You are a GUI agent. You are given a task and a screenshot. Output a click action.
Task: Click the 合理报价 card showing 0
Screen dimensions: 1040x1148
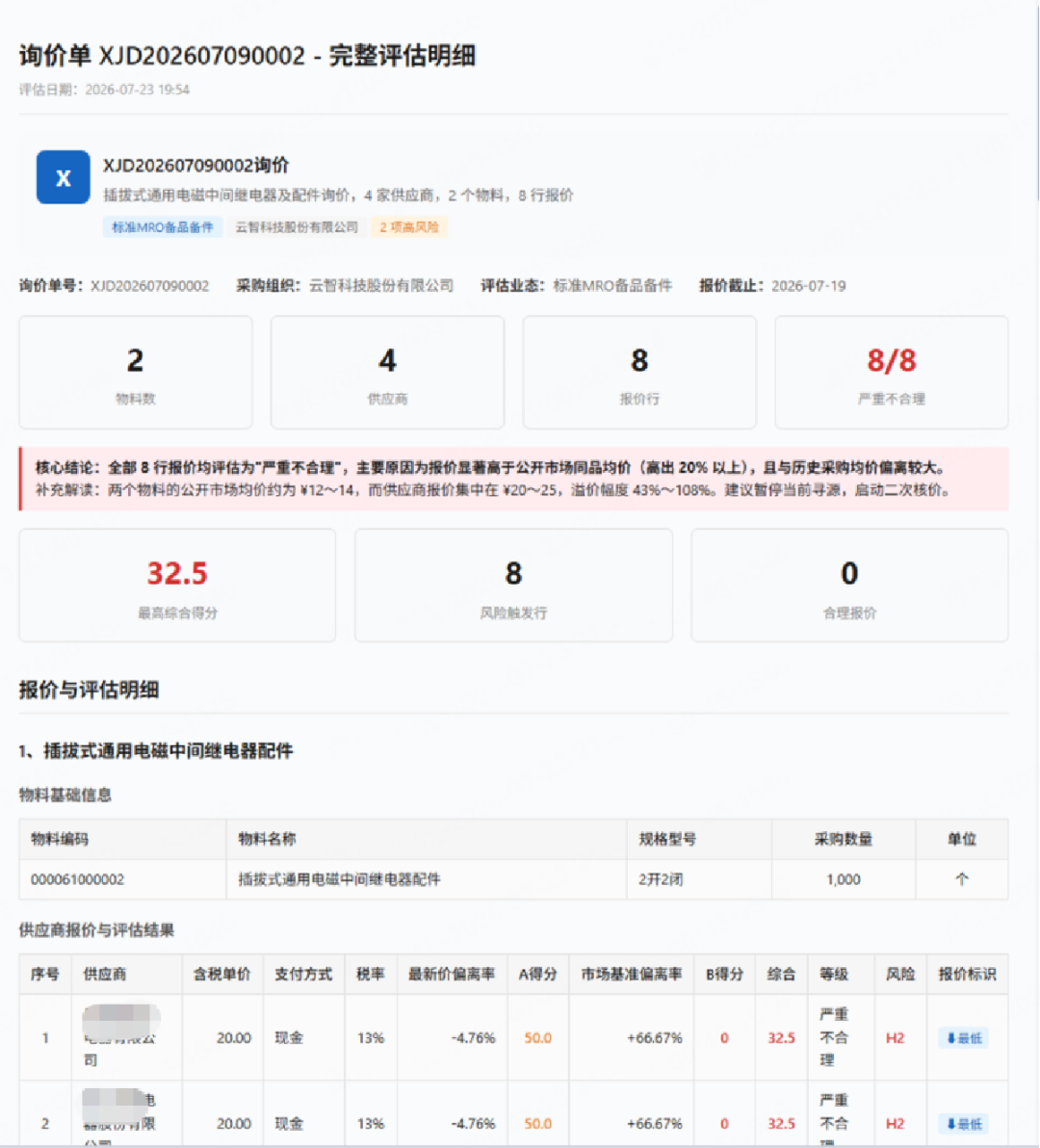pyautogui.click(x=849, y=585)
